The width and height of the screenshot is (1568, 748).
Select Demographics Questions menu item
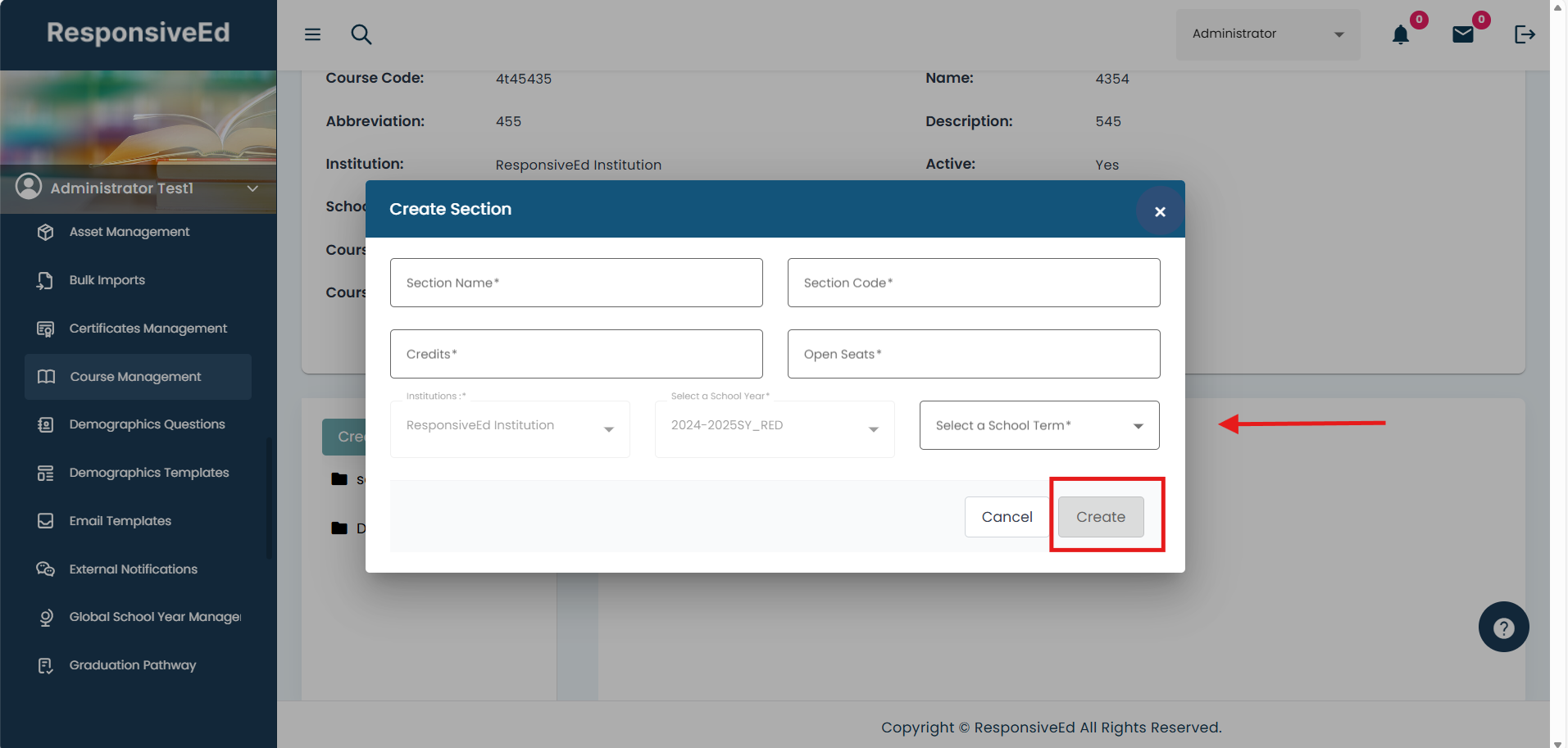147,424
